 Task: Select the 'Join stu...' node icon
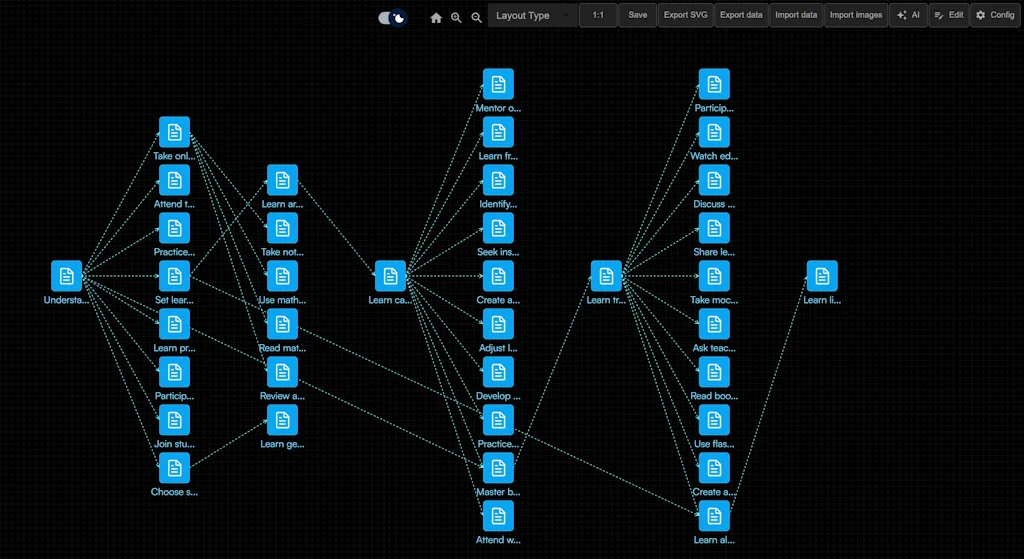click(x=174, y=420)
